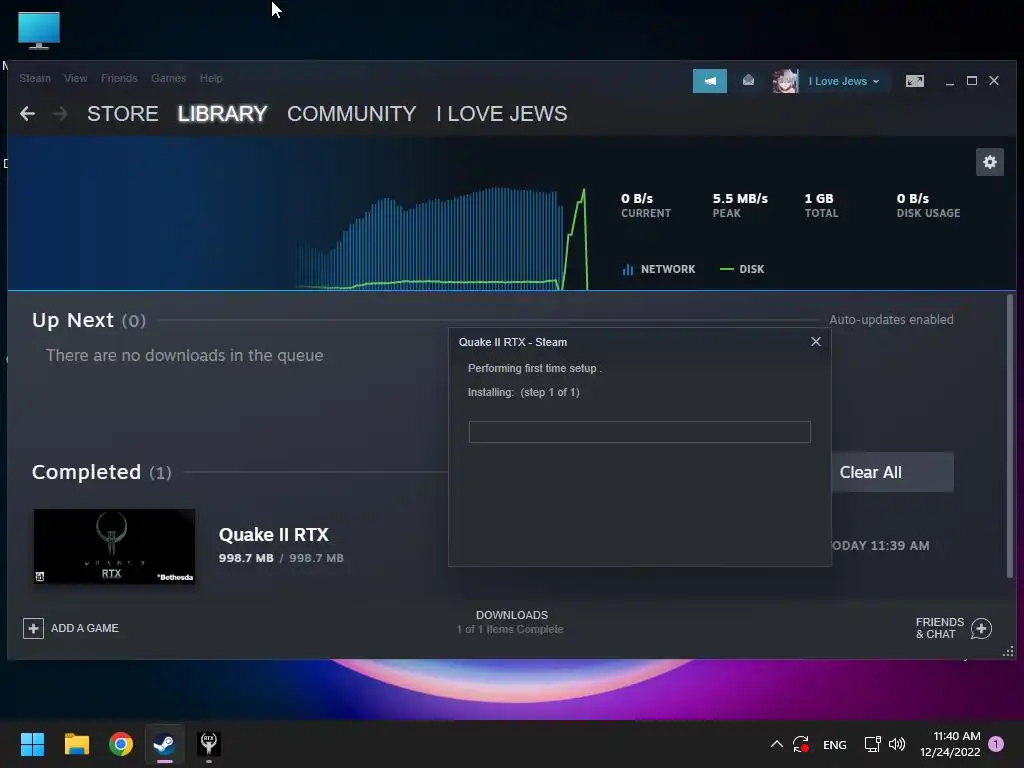Click the ENG language indicator
Image resolution: width=1024 pixels, height=768 pixels.
[x=835, y=744]
